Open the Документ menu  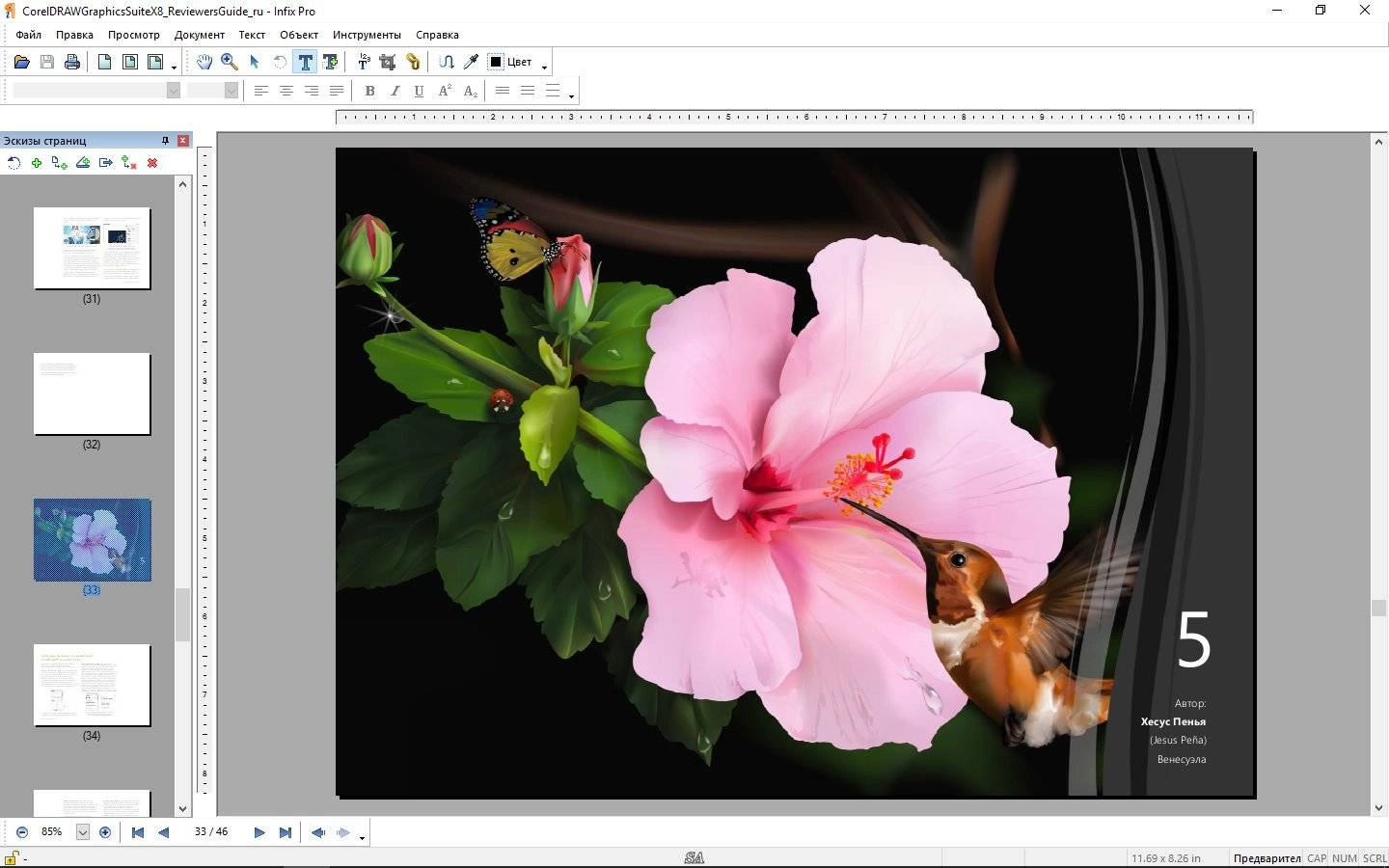point(200,35)
